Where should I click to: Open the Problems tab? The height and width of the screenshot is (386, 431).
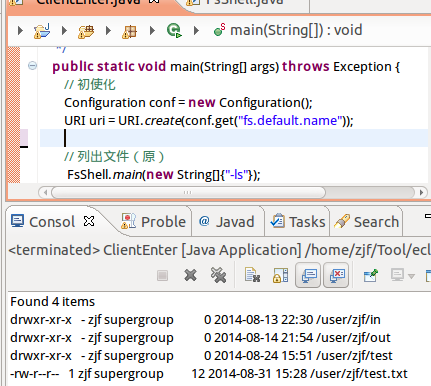(153, 222)
